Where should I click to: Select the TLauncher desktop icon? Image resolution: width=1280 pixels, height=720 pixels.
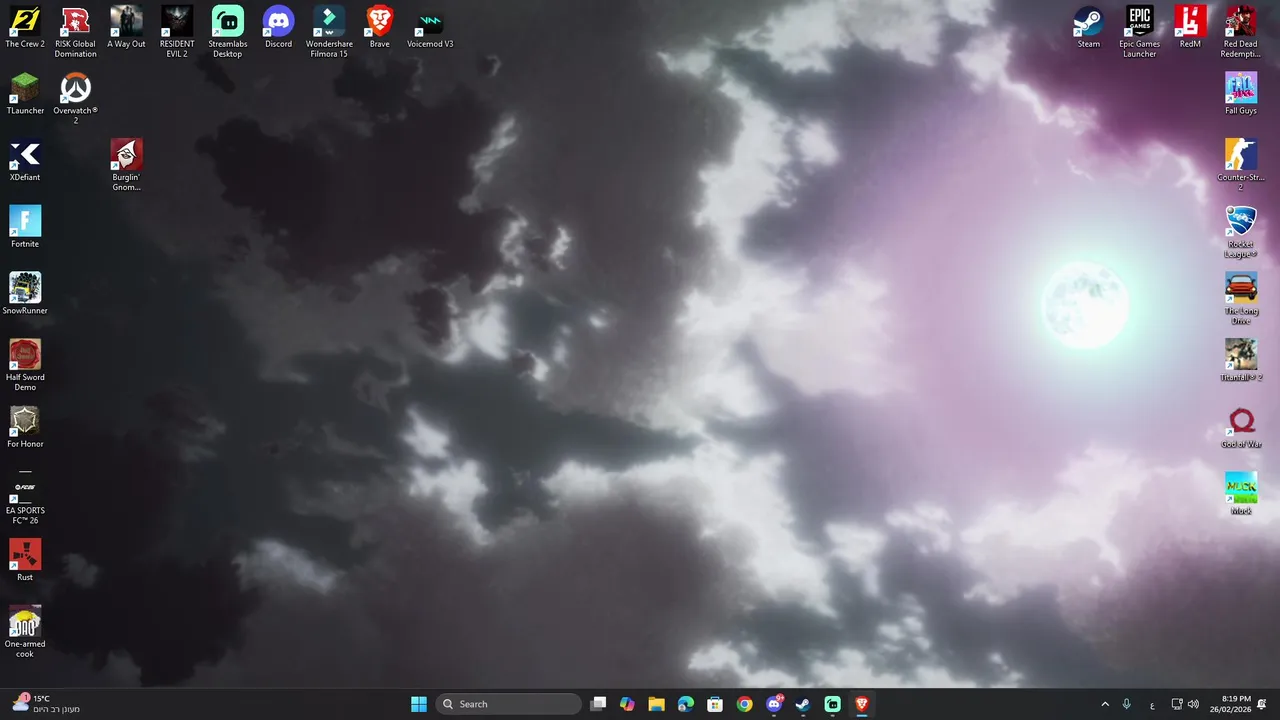click(x=25, y=94)
